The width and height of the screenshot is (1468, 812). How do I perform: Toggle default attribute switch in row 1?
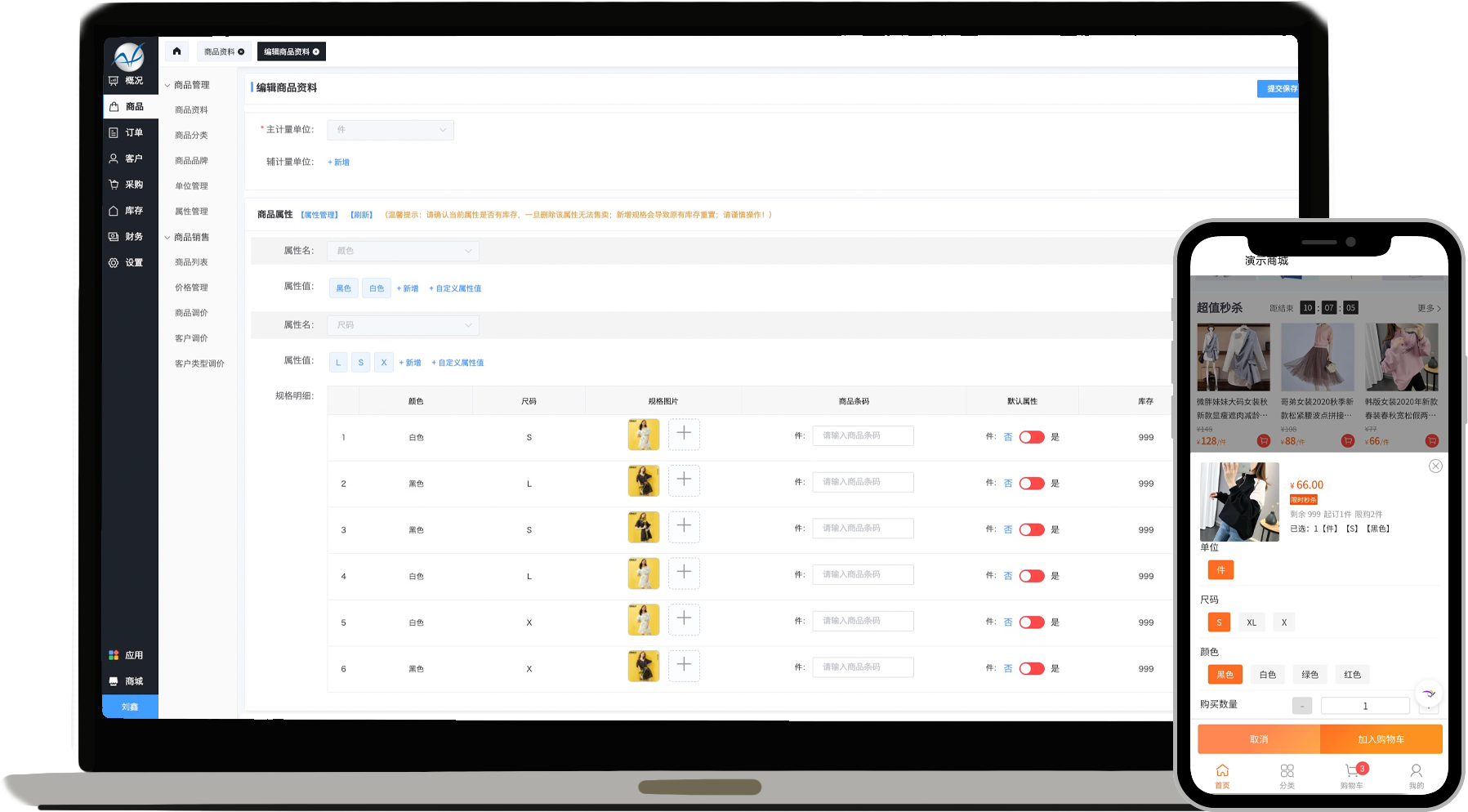tap(1031, 437)
